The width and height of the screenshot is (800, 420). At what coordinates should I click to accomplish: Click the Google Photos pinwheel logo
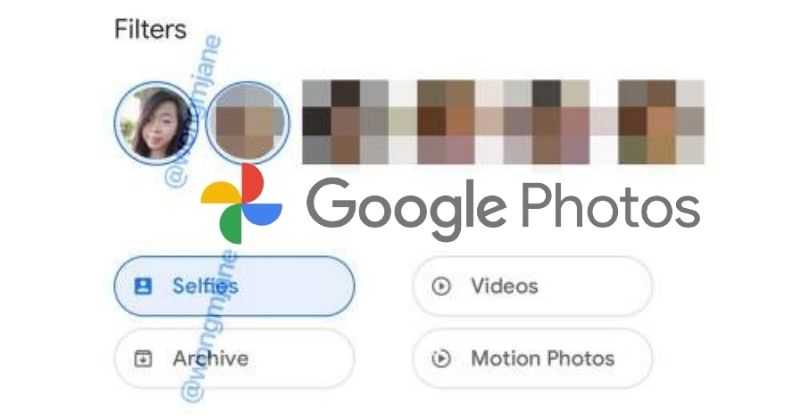(241, 204)
